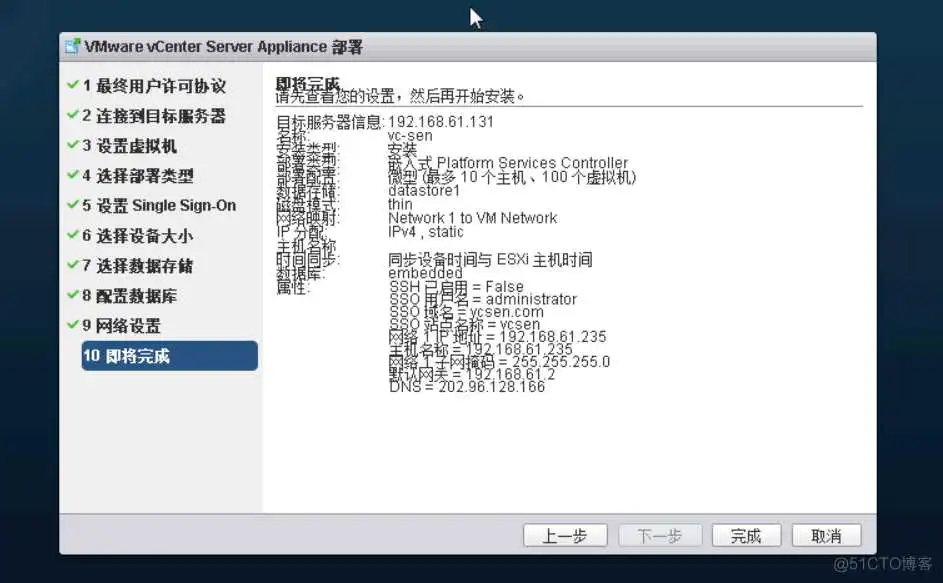This screenshot has height=583, width=943.
Task: Open step 5 设置 Single Sign-On
Action: [159, 206]
